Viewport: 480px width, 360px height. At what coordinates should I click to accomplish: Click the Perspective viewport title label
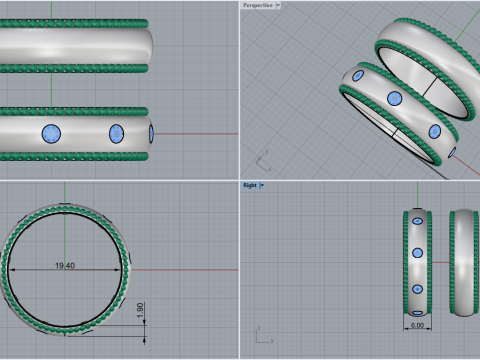(x=258, y=5)
